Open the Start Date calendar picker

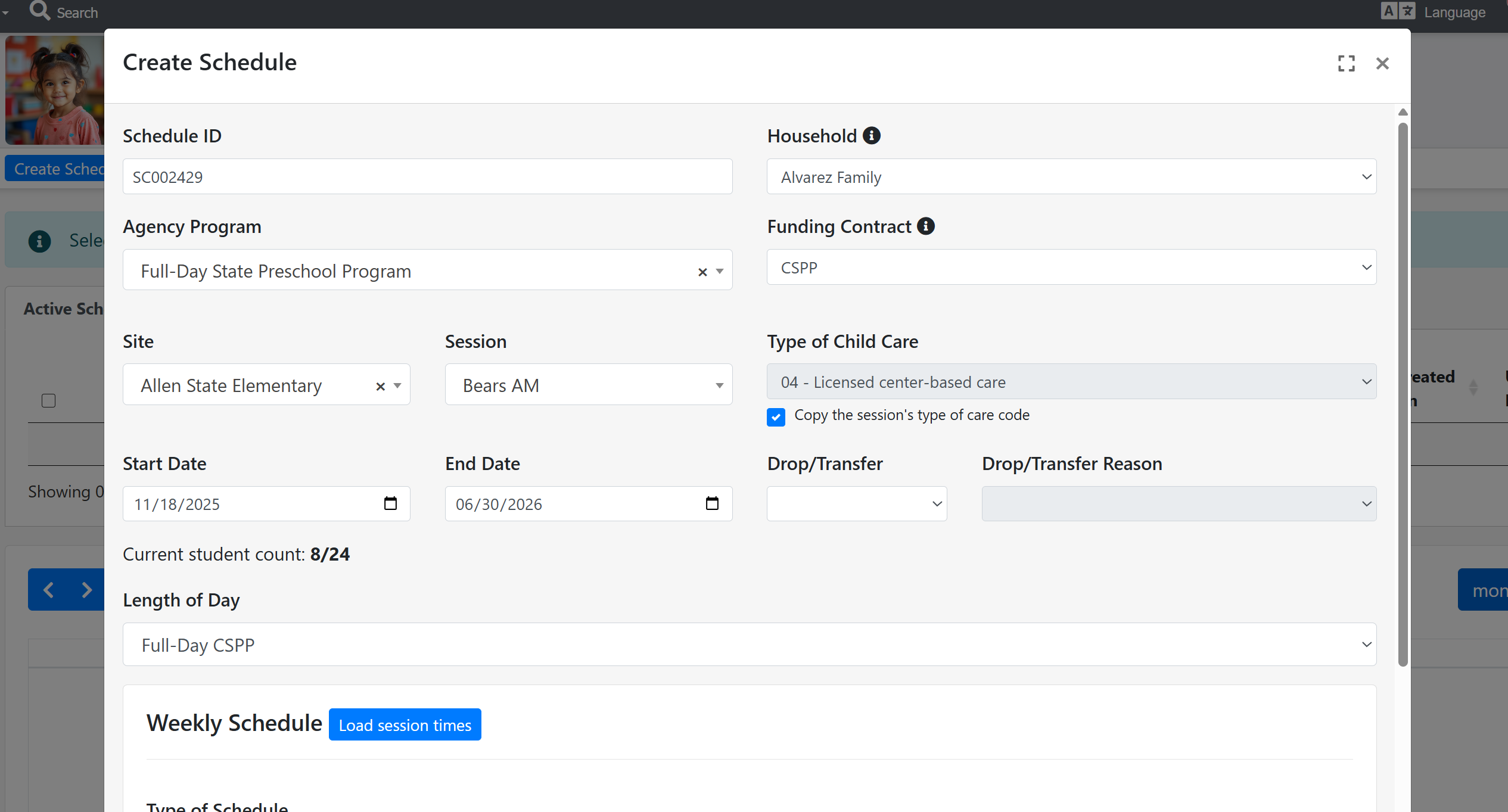point(390,504)
